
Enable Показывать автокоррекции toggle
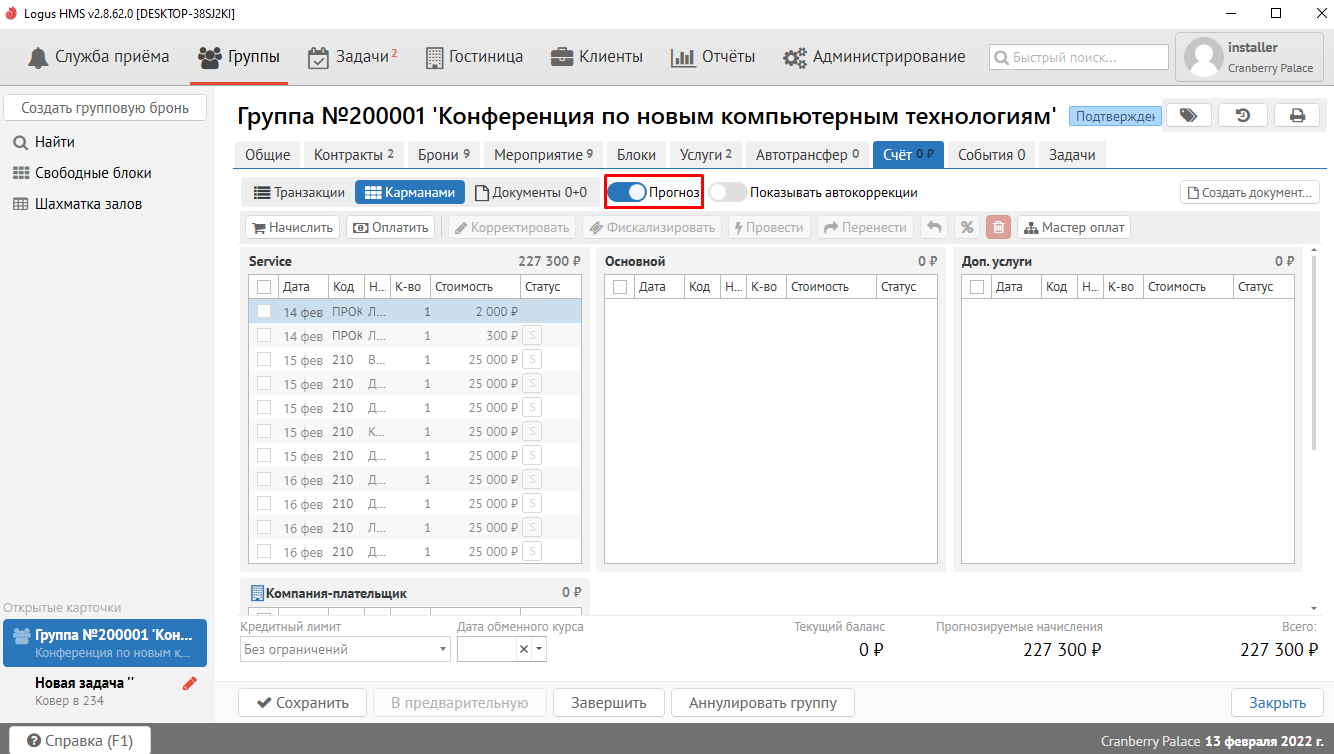tap(728, 192)
